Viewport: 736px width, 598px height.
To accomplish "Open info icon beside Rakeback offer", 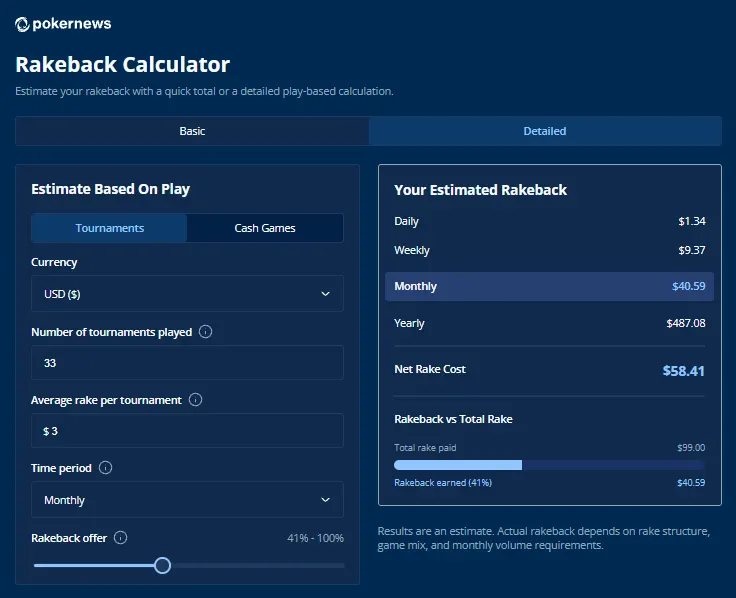I will (121, 538).
